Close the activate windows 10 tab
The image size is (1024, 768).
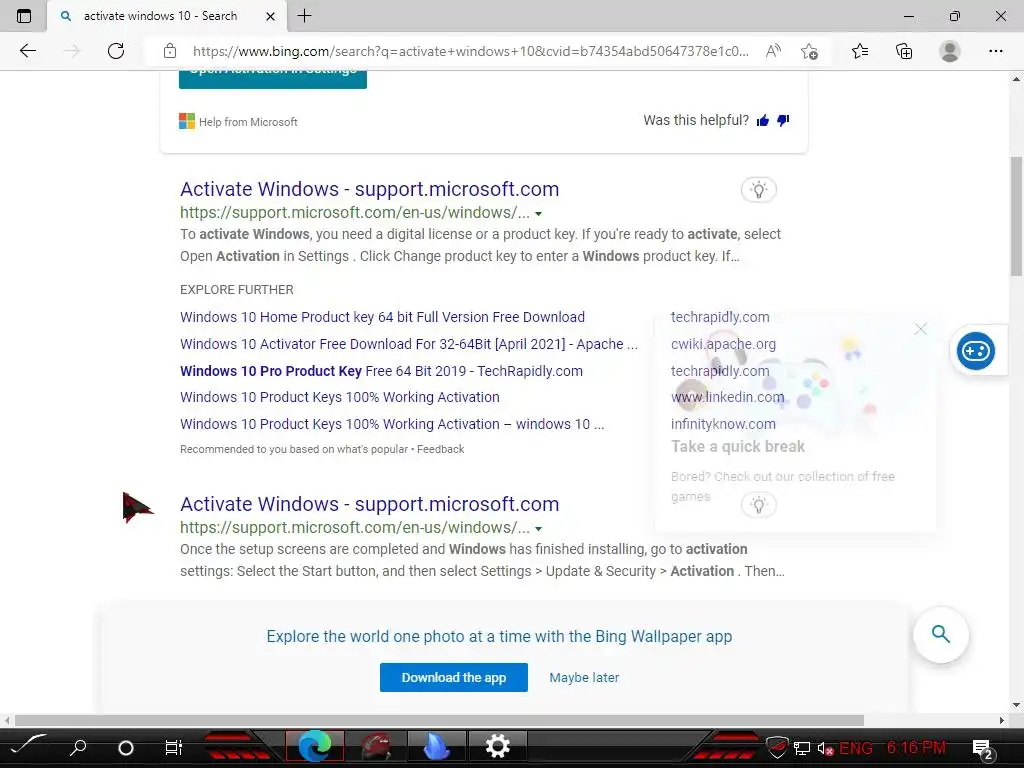click(270, 16)
